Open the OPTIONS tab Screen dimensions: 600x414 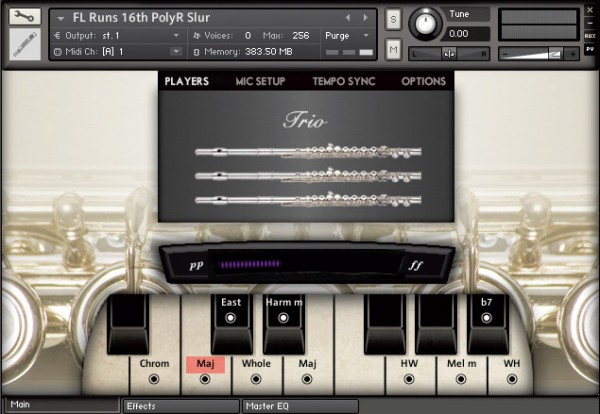[x=423, y=81]
